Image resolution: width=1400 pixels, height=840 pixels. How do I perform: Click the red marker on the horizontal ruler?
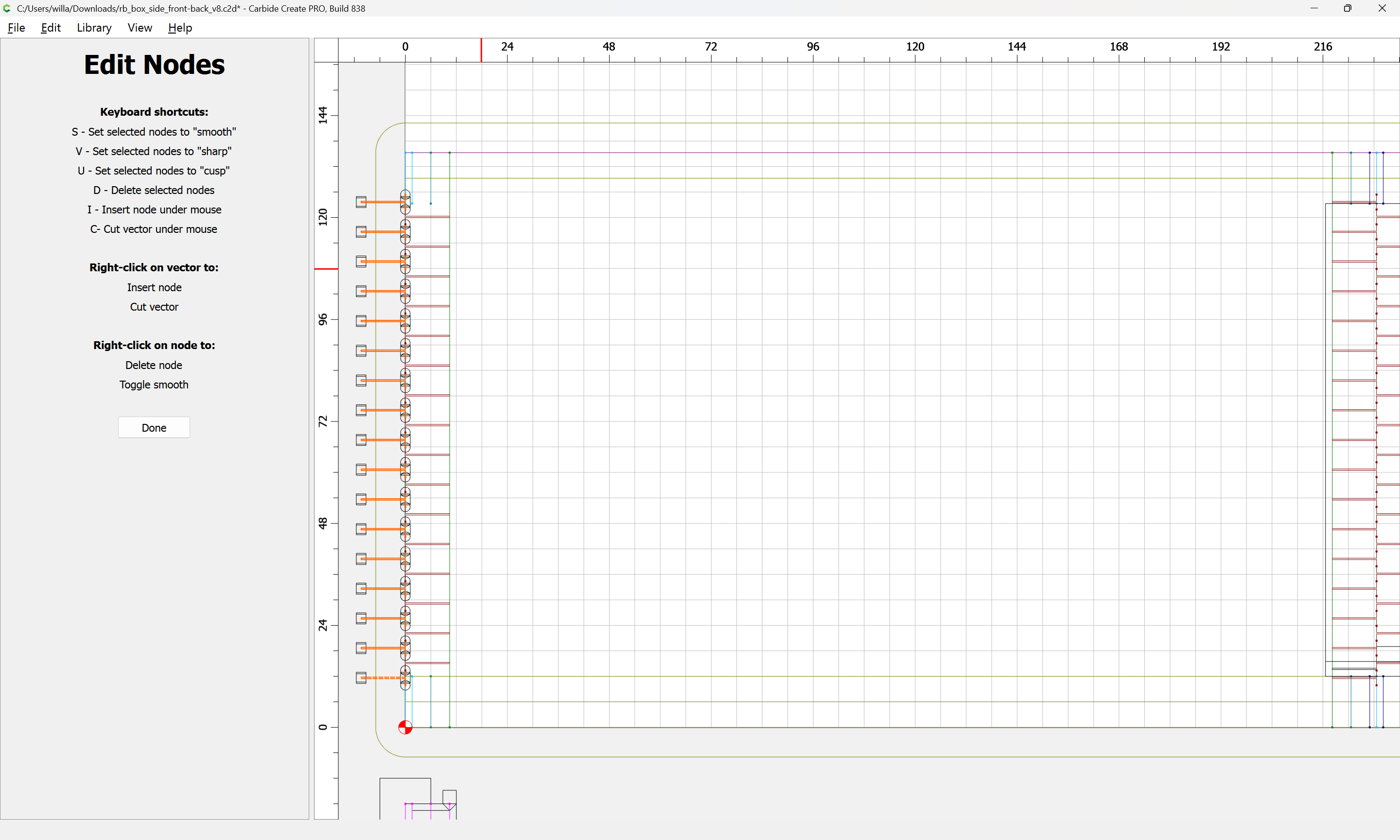tap(482, 50)
